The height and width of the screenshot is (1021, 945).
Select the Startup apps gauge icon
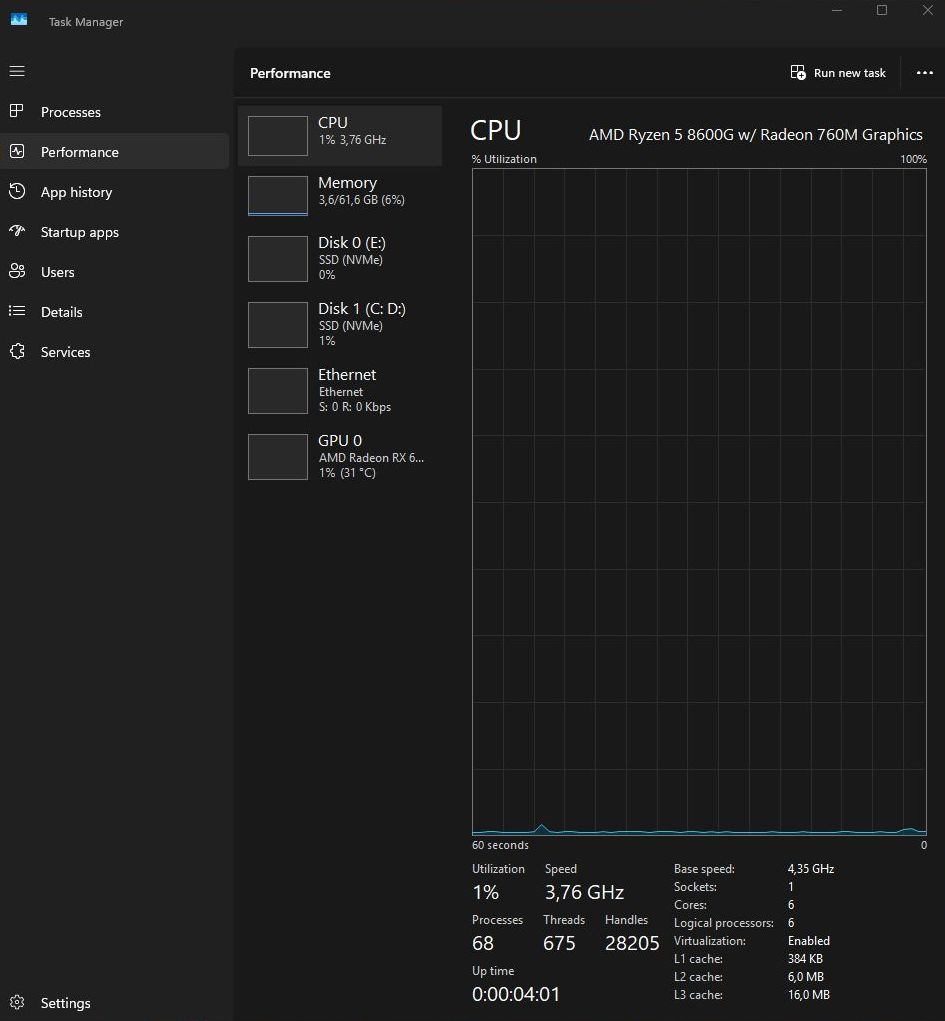click(17, 231)
